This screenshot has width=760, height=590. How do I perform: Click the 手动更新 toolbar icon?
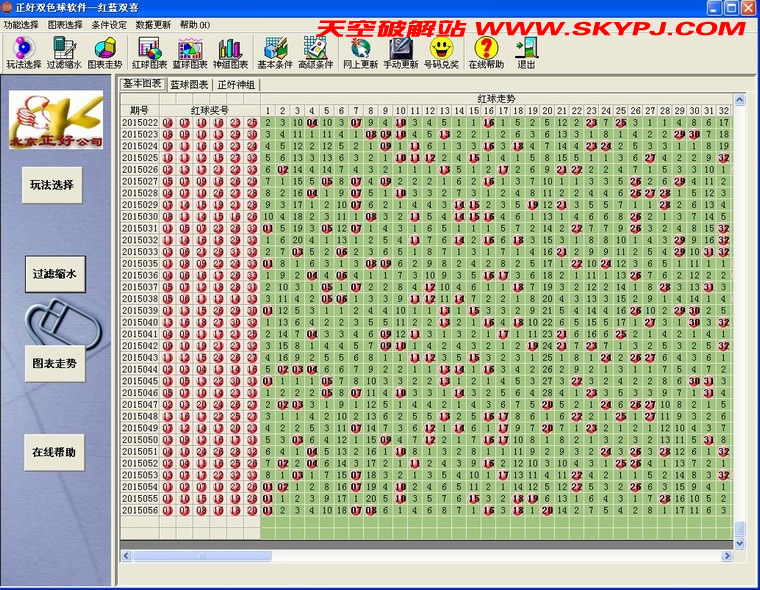(401, 52)
